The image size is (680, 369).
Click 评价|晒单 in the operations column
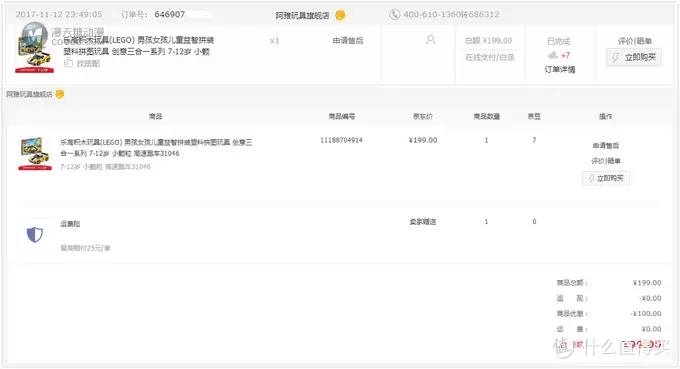pos(606,161)
